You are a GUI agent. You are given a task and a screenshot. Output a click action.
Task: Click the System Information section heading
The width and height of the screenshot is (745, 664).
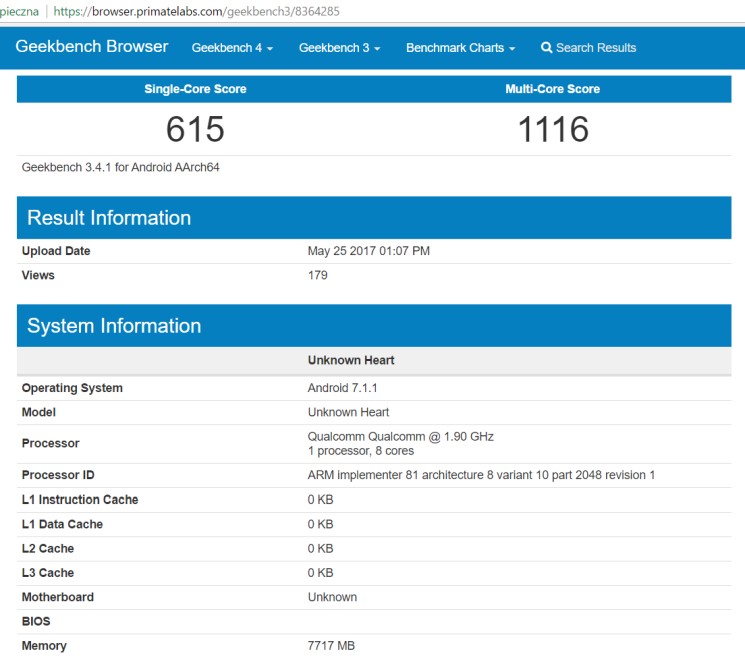(114, 326)
